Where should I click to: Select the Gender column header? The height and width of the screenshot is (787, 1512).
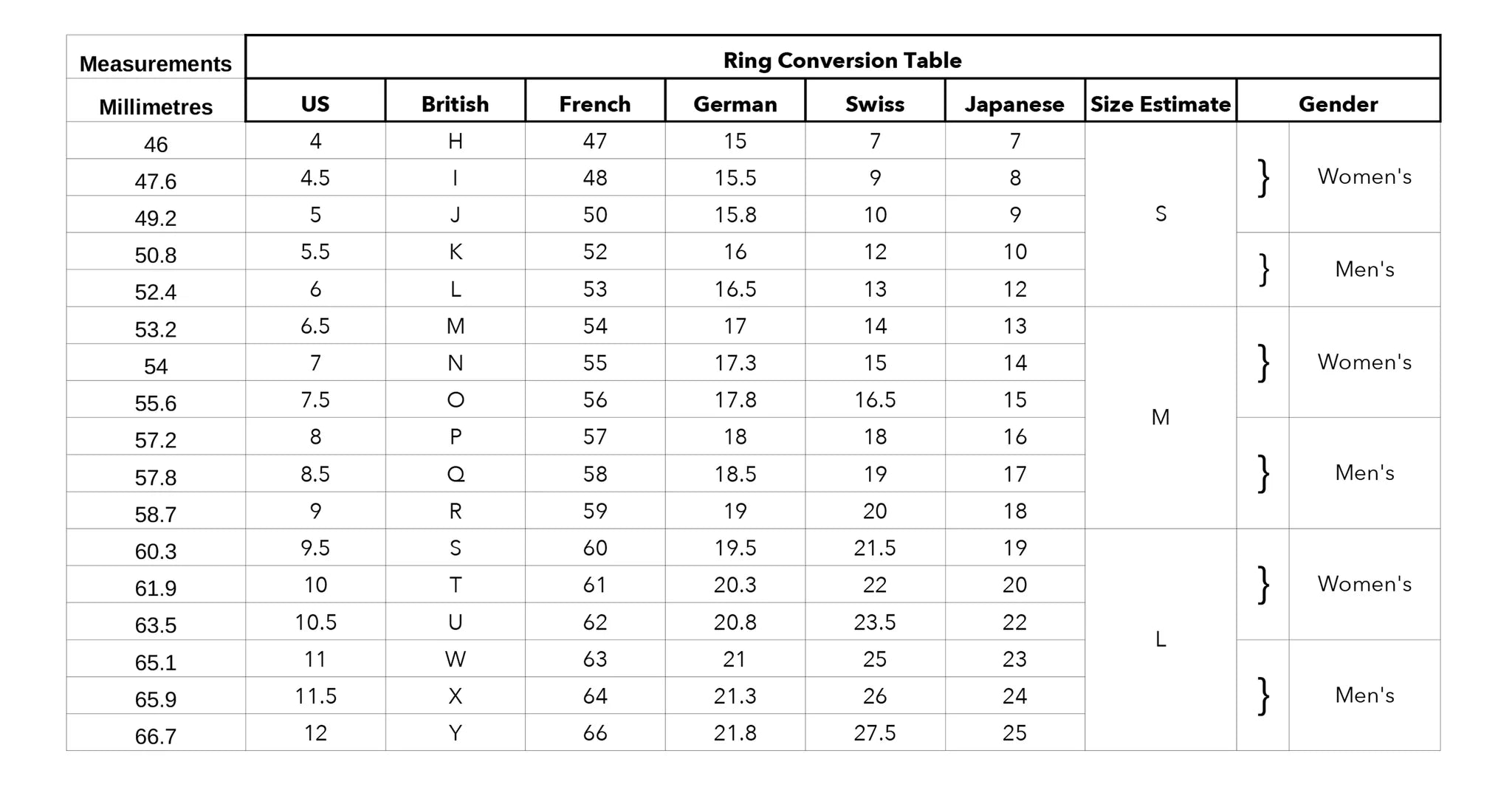[1338, 103]
